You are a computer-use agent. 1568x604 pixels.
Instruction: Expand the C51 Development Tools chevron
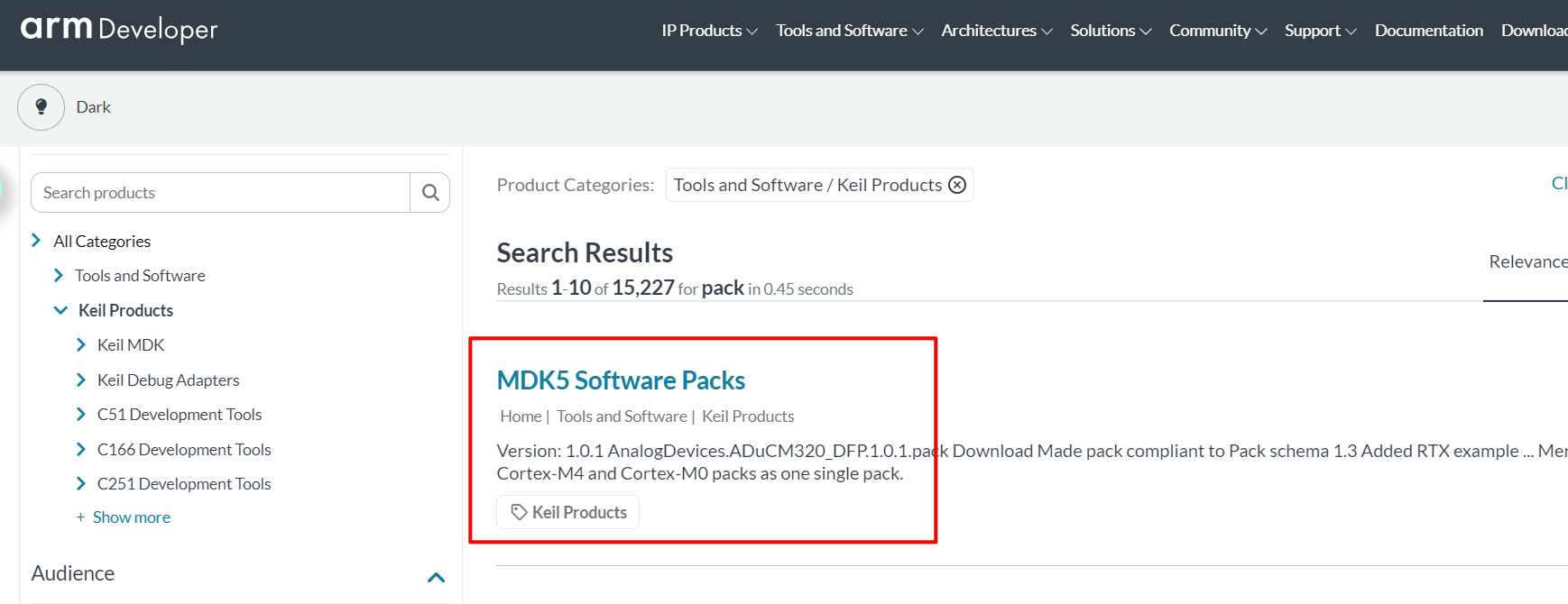(81, 414)
